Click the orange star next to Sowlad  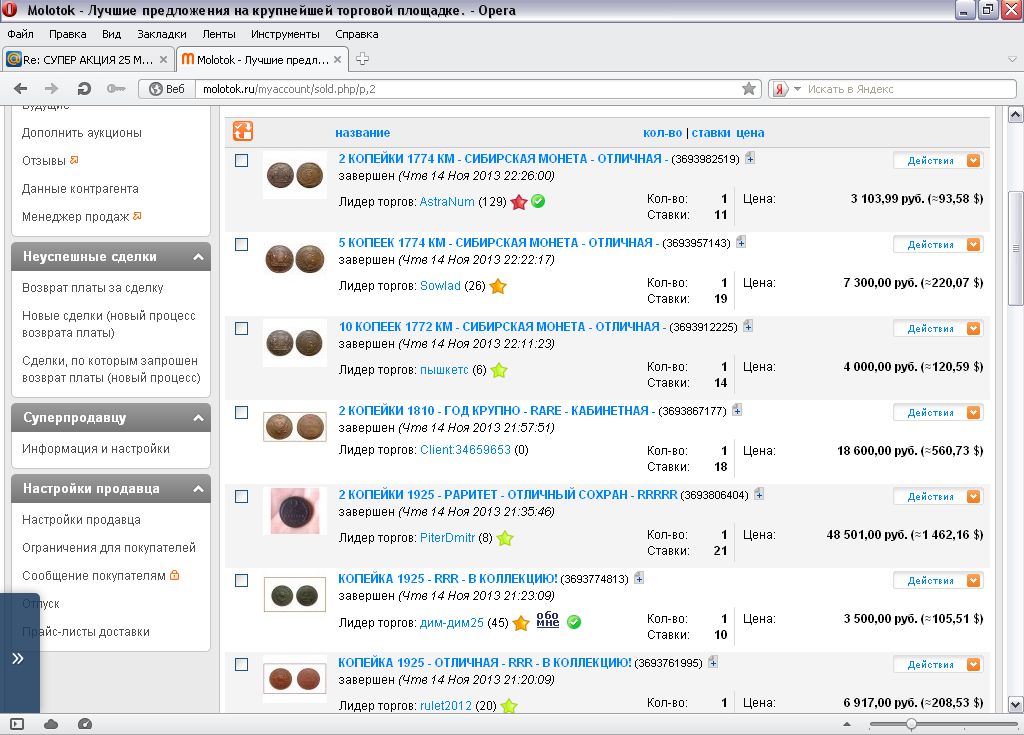pos(498,286)
